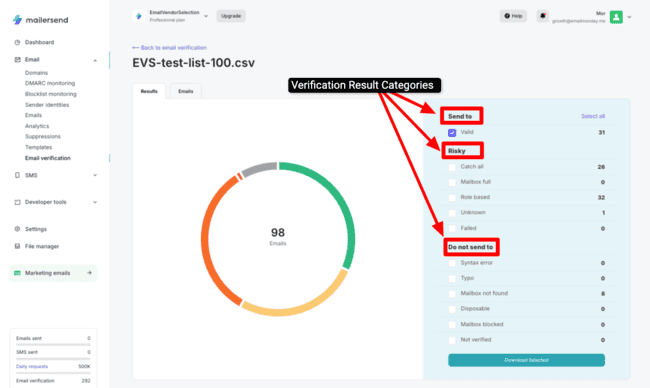Click the File manager icon
Image resolution: width=650 pixels, height=388 pixels.
17,246
